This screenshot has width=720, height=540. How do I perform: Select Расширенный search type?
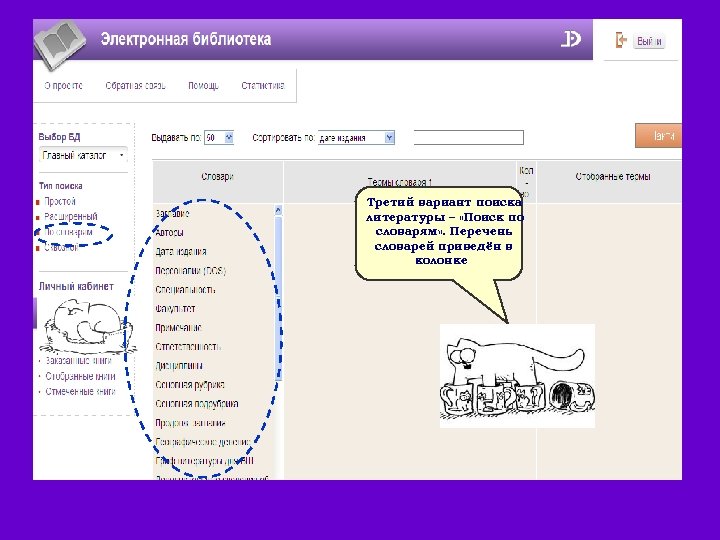[x=71, y=216]
